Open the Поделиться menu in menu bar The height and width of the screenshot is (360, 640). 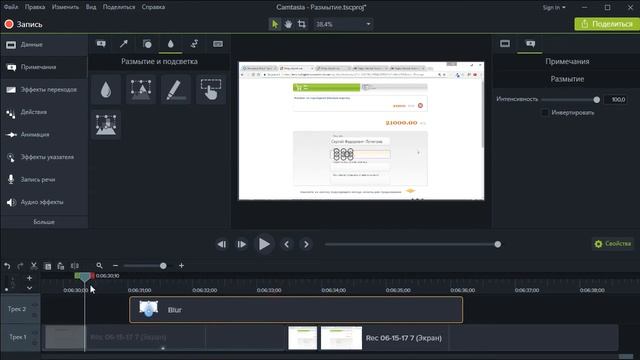click(x=119, y=7)
